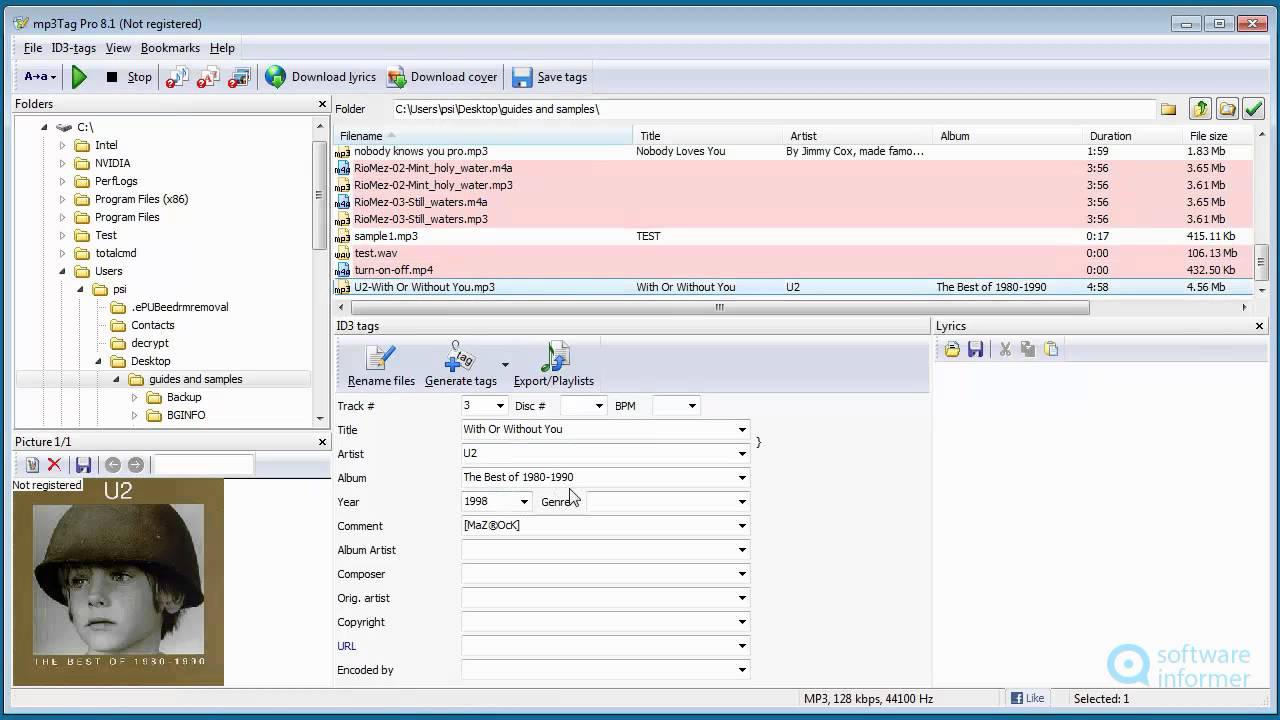Sort file list by Filename column

[x=484, y=136]
